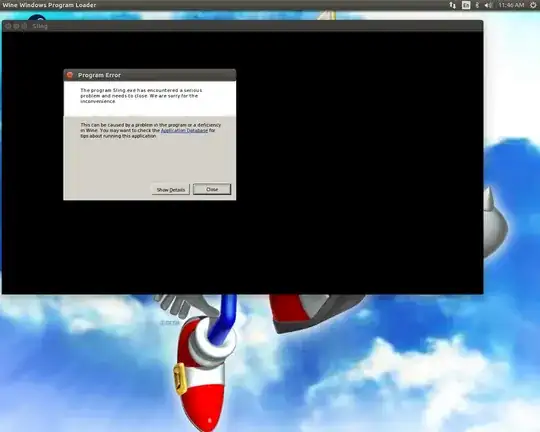Click the Sling window title text

40,26
